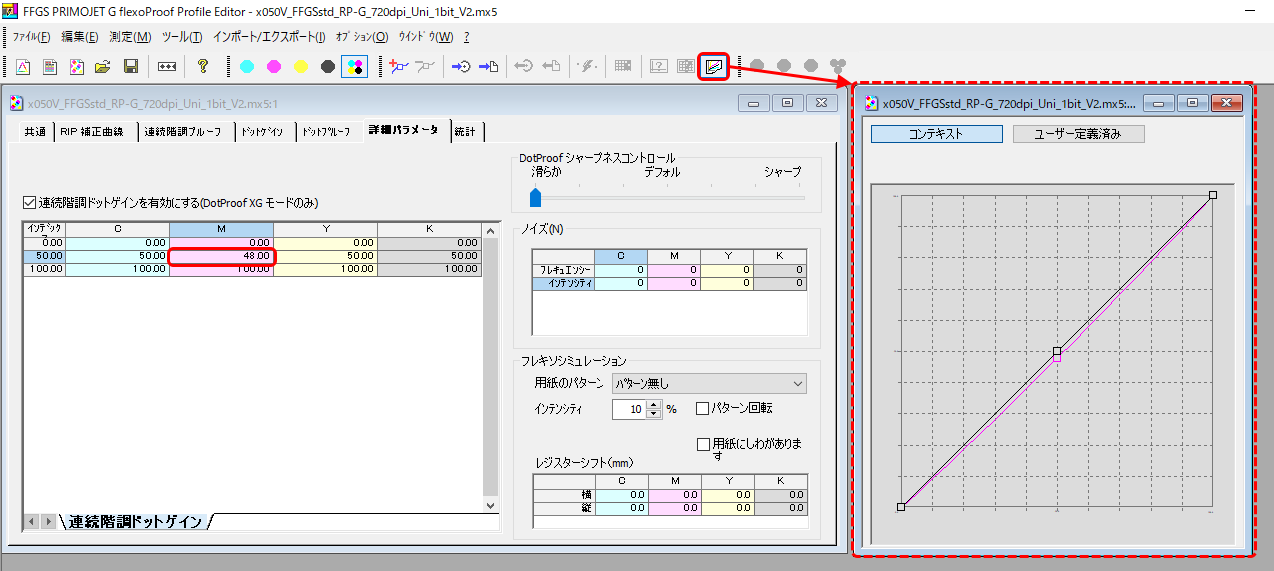Switch to the 共通 tab
This screenshot has height=571, width=1274.
point(35,132)
